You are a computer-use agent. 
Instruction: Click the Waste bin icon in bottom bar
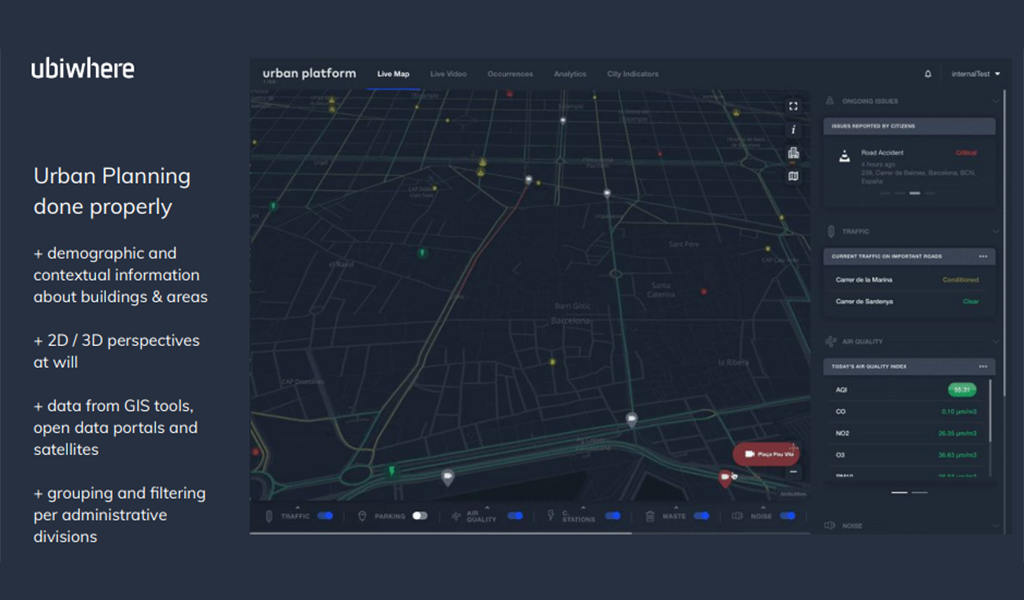650,516
